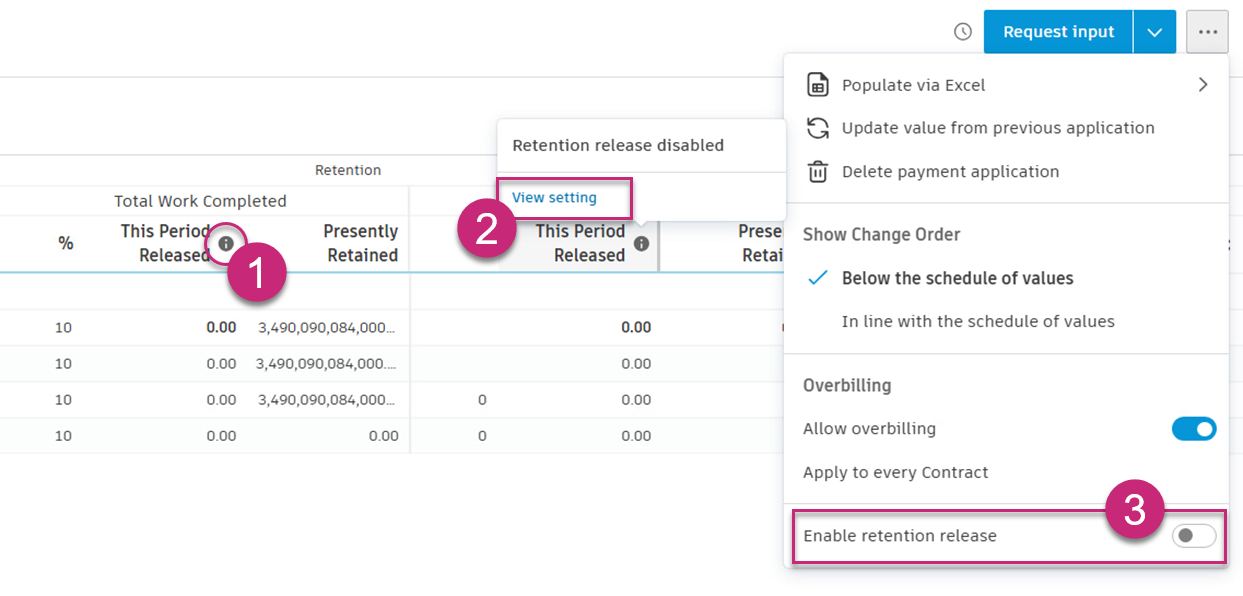Select Apply to every Contract
The height and width of the screenshot is (596, 1243).
895,472
